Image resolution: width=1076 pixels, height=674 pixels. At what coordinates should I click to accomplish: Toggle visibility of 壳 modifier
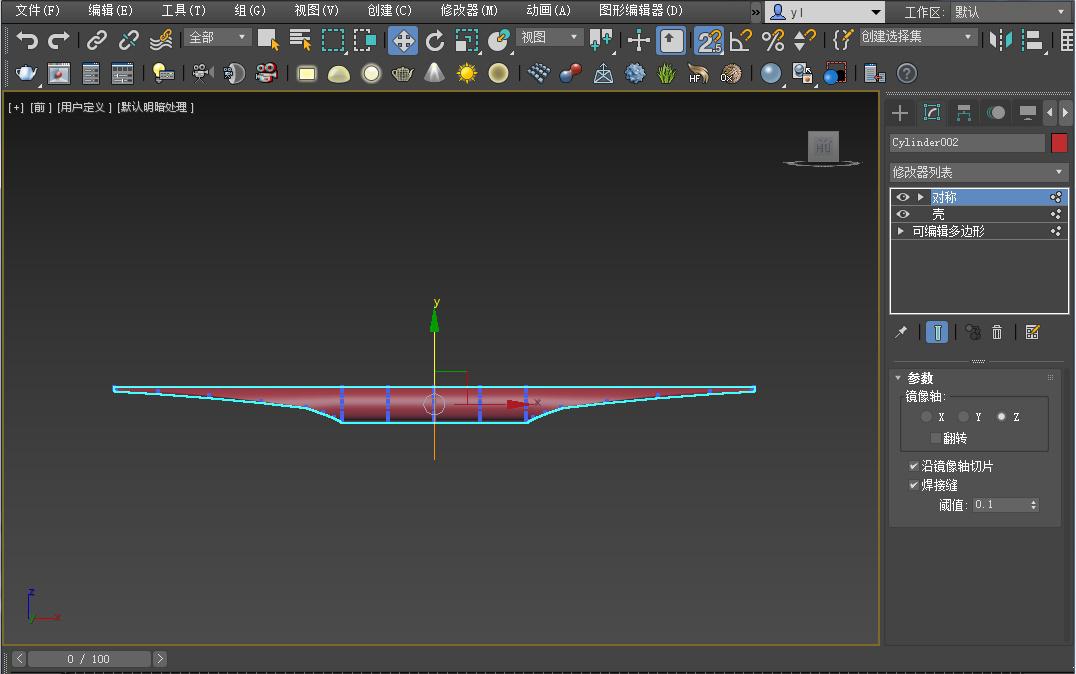[x=902, y=214]
